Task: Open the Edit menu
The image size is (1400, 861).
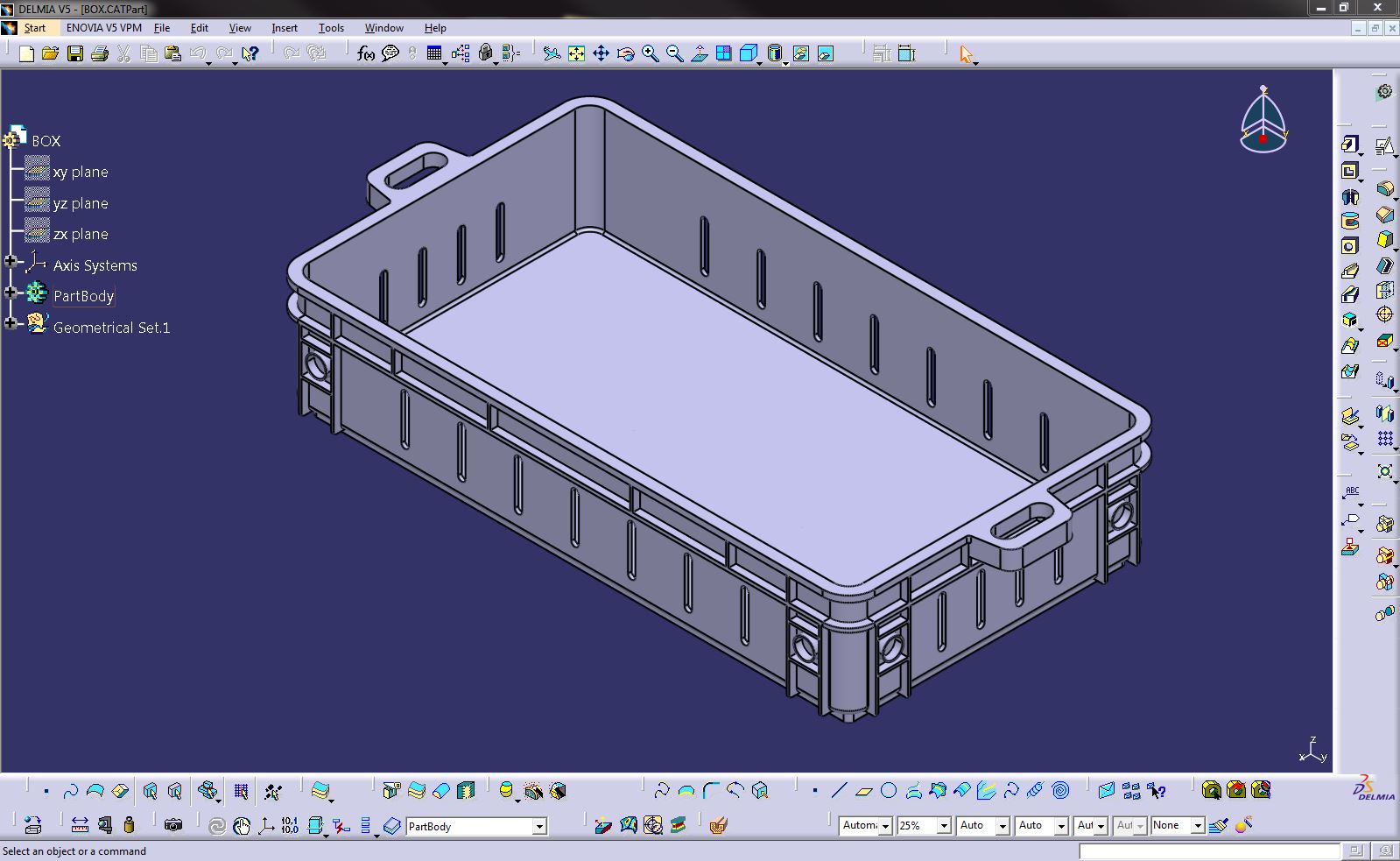Action: pyautogui.click(x=200, y=28)
